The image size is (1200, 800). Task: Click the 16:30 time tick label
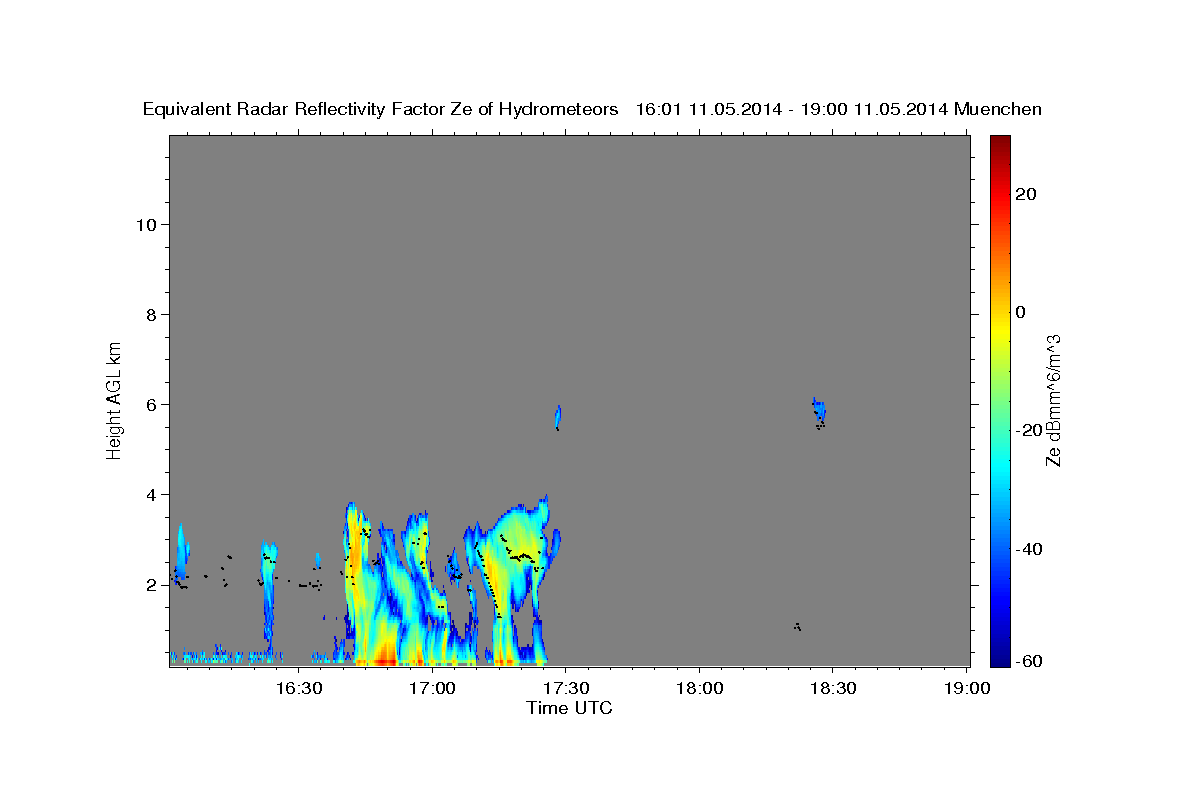(298, 688)
